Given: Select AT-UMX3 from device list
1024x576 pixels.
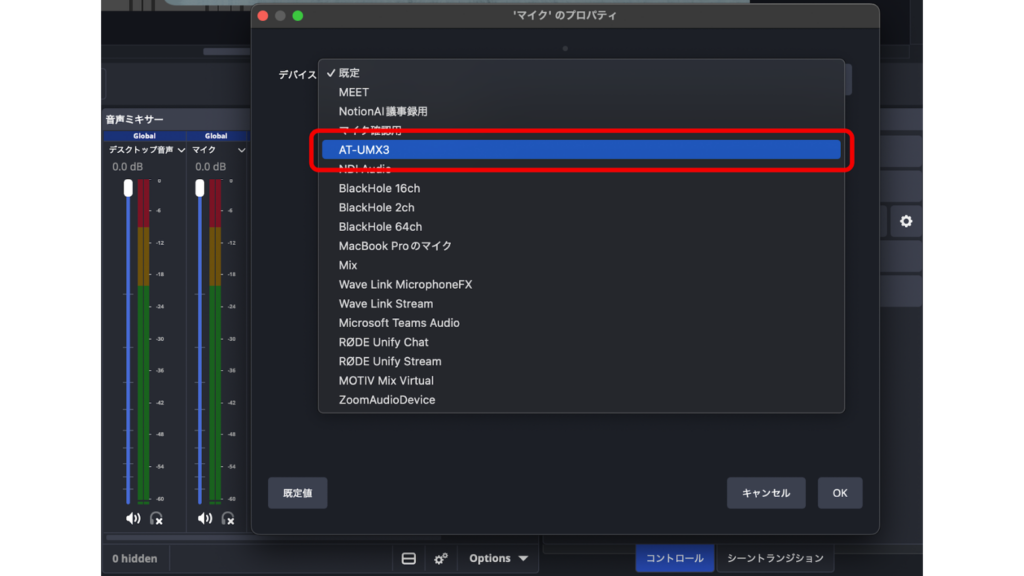Looking at the screenshot, I should [x=580, y=150].
